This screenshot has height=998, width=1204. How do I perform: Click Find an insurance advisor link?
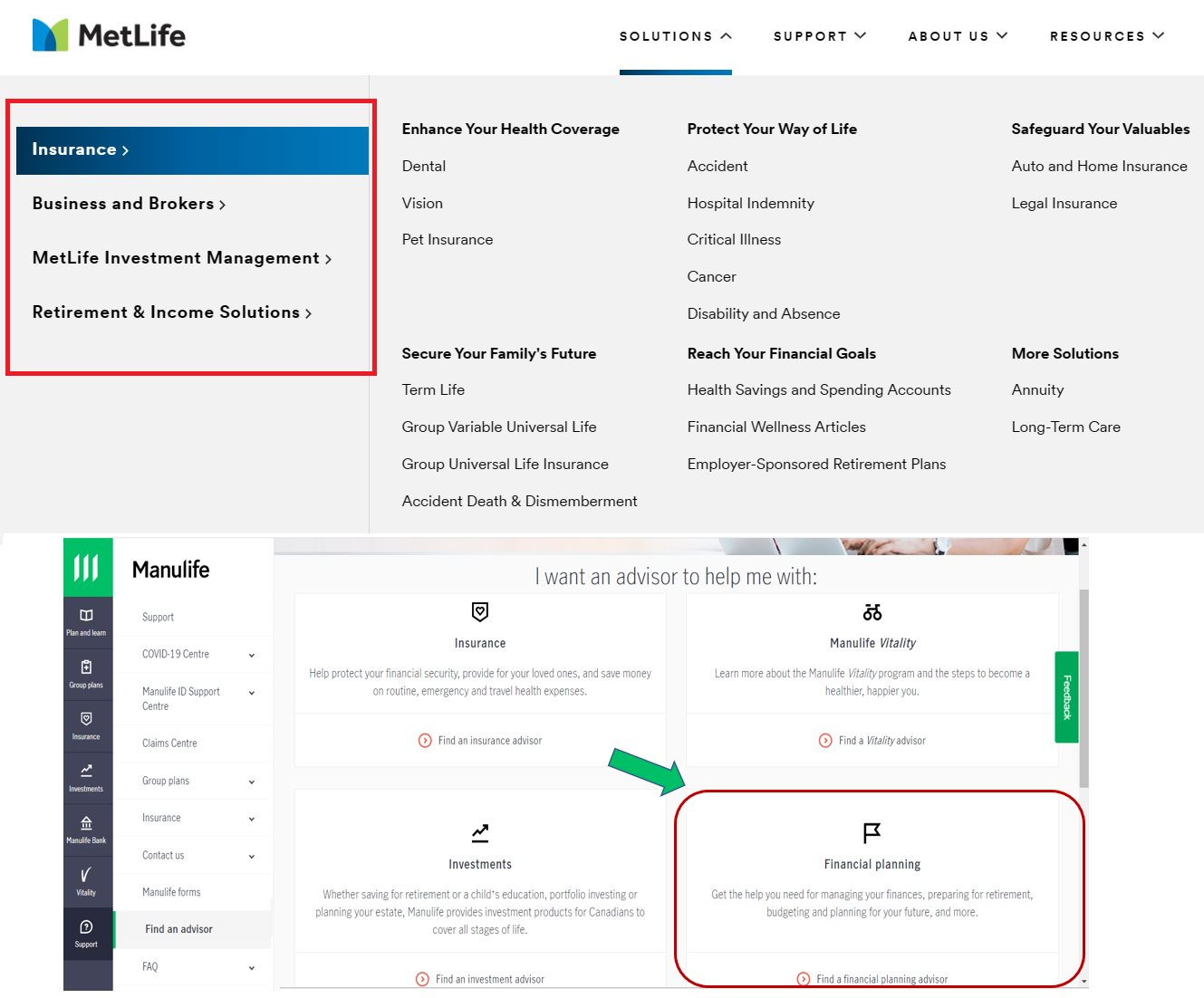coord(489,741)
